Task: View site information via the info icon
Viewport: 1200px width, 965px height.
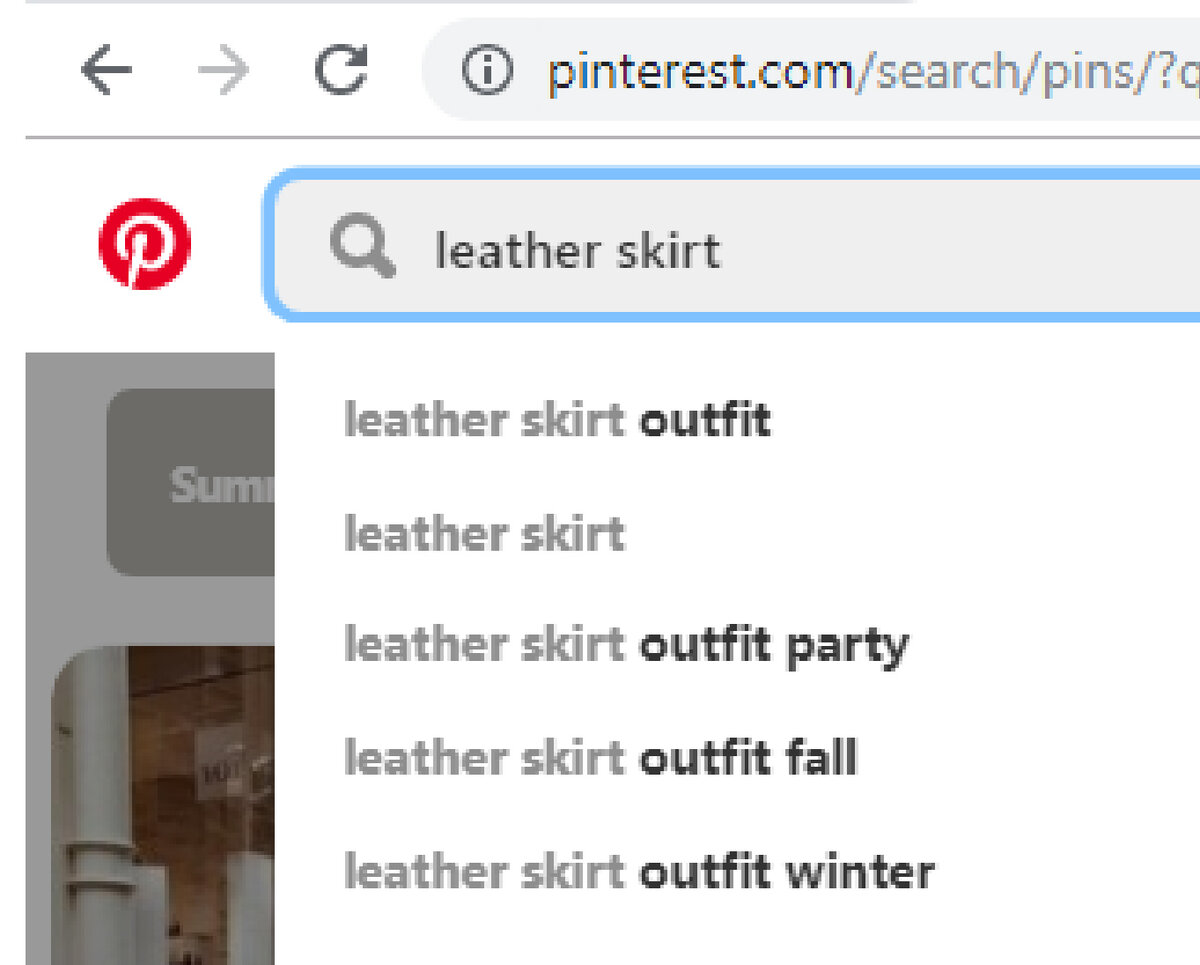Action: click(x=487, y=71)
